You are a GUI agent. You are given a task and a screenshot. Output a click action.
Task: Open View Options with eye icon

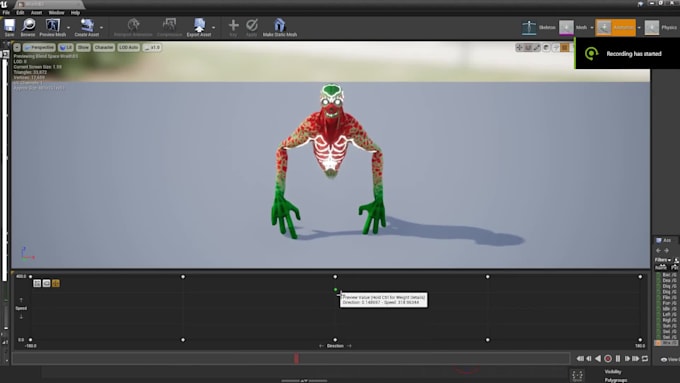click(669, 359)
